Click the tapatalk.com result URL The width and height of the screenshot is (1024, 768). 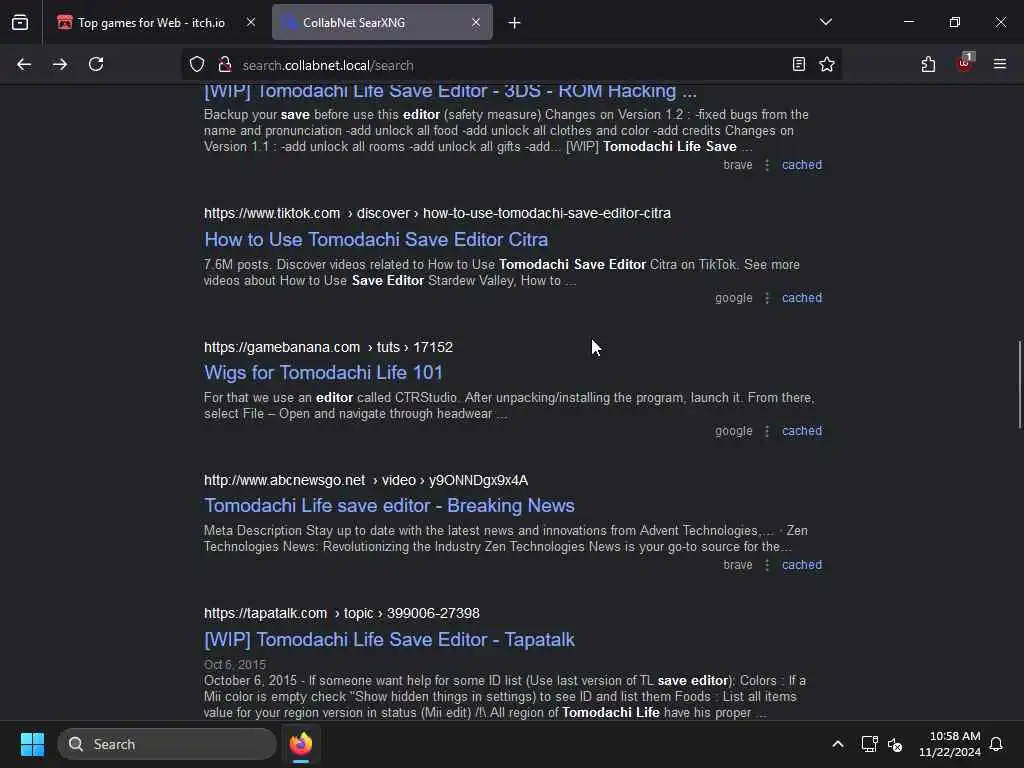[x=342, y=614]
